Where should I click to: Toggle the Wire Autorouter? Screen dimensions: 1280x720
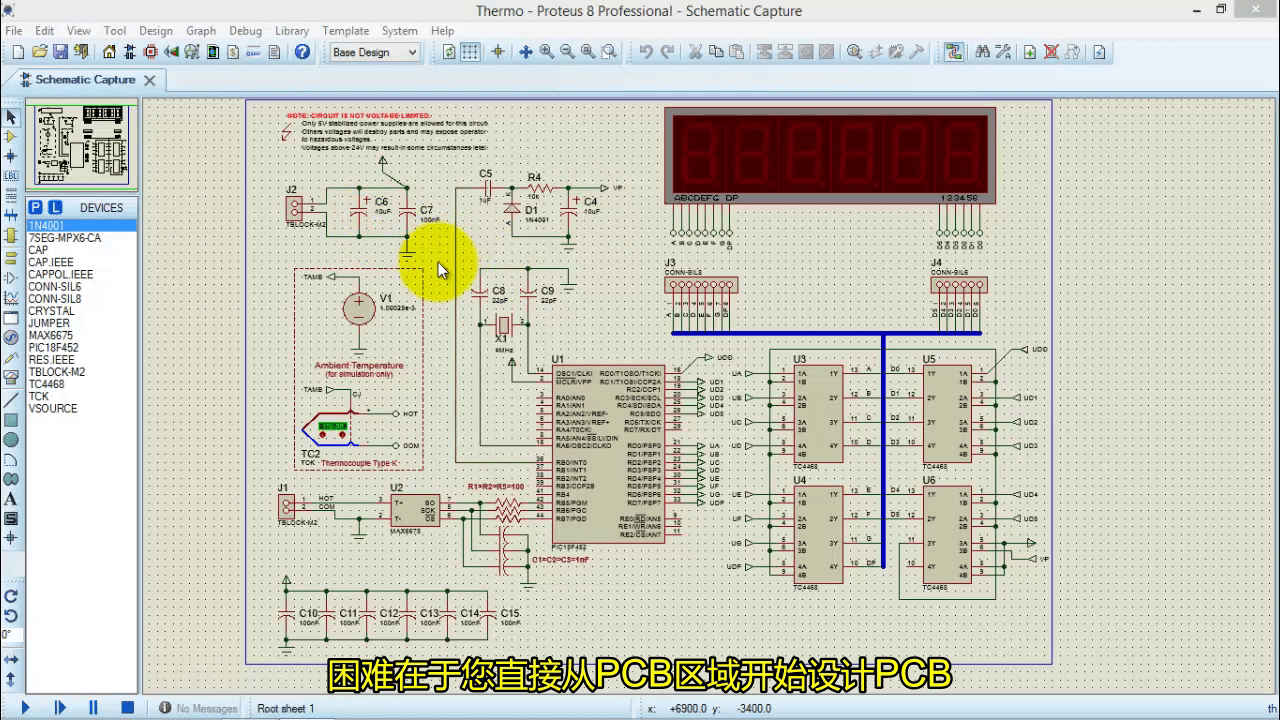[x=954, y=52]
